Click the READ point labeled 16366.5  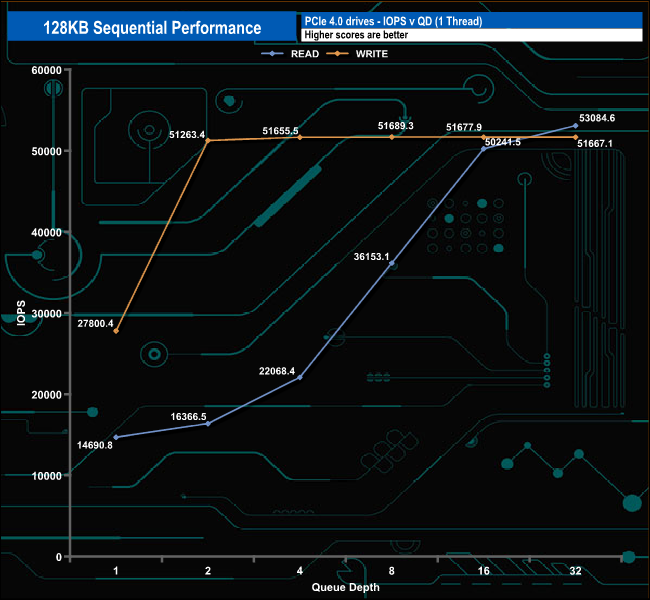[x=208, y=423]
